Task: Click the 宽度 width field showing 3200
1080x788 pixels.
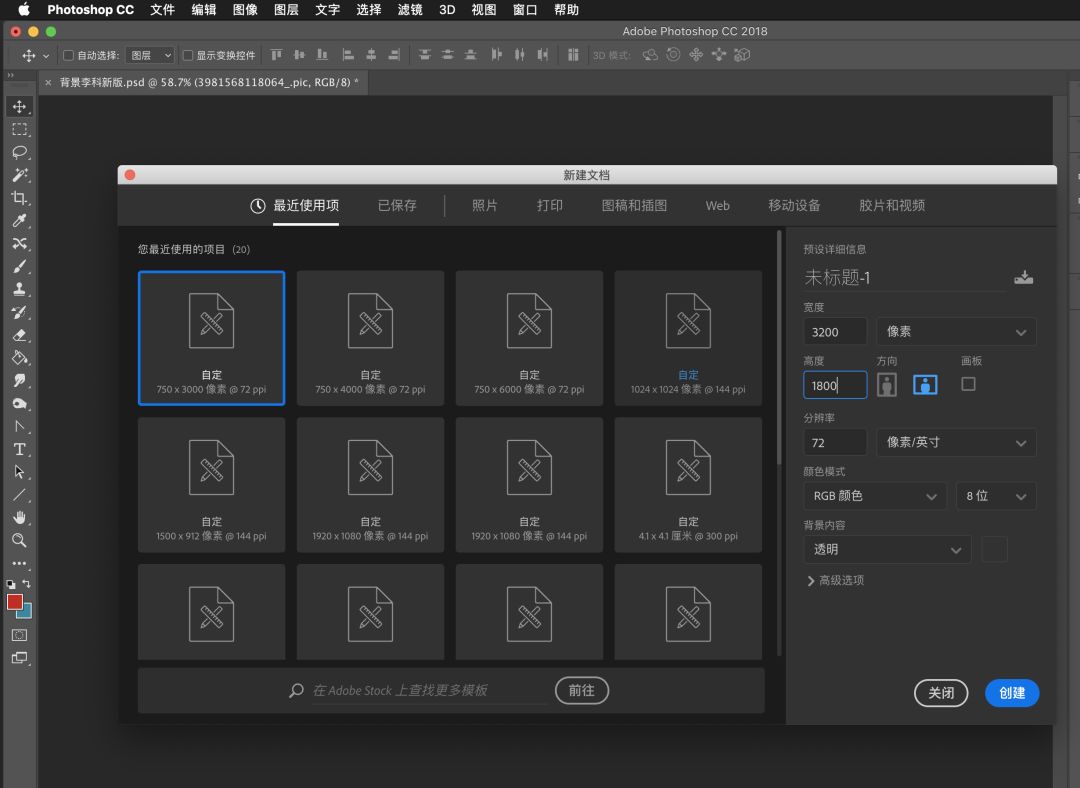Action: coord(835,331)
